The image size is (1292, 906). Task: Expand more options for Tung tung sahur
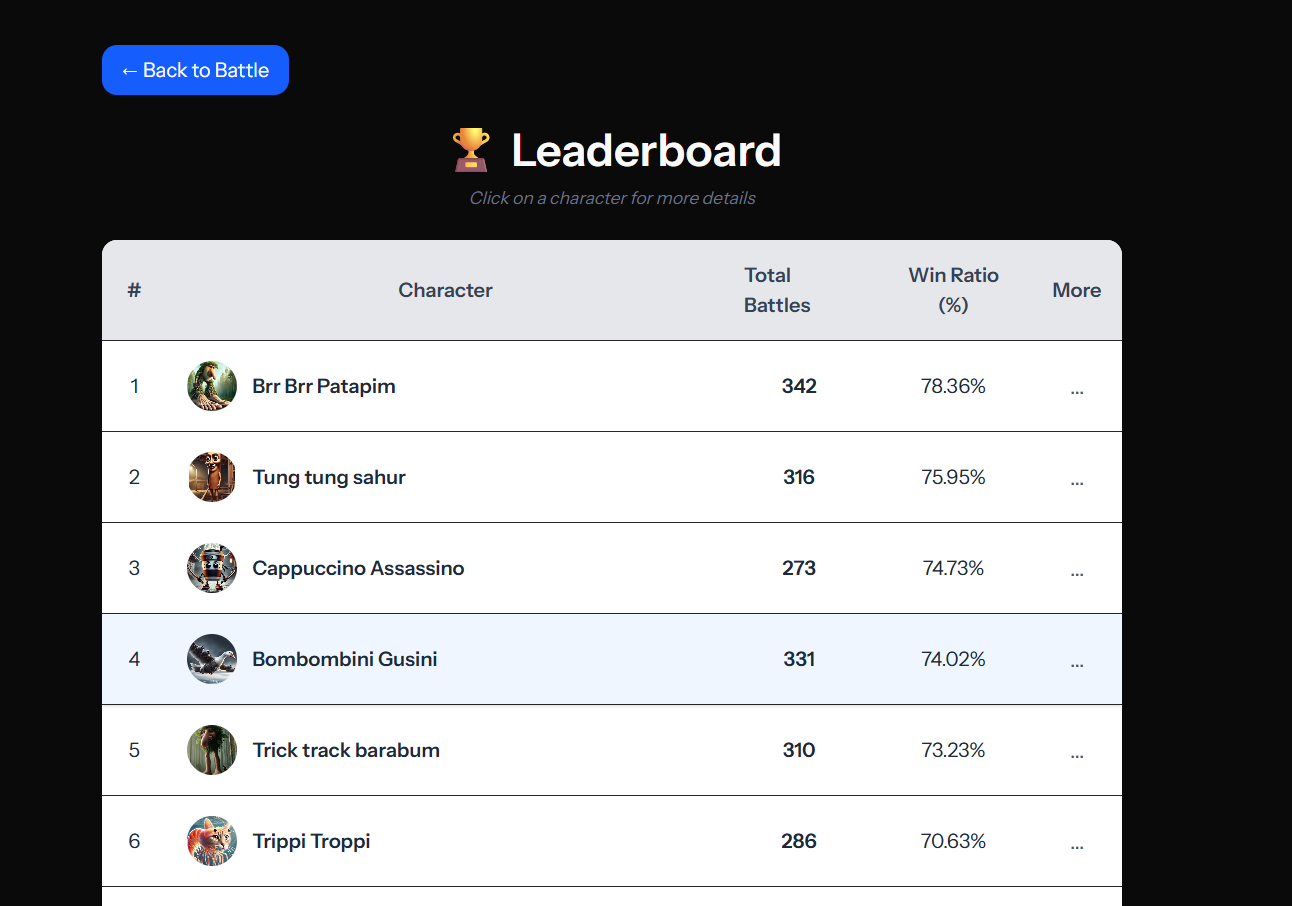coord(1077,479)
